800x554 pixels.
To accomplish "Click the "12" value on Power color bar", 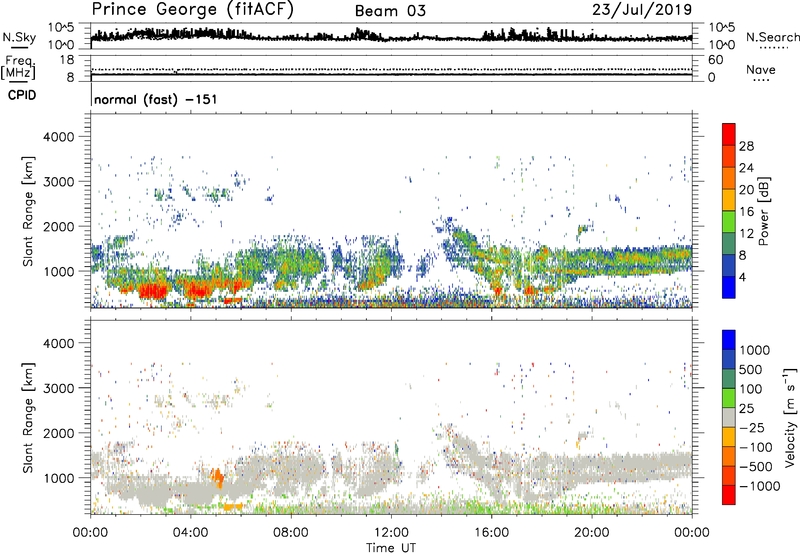I will [x=746, y=234].
